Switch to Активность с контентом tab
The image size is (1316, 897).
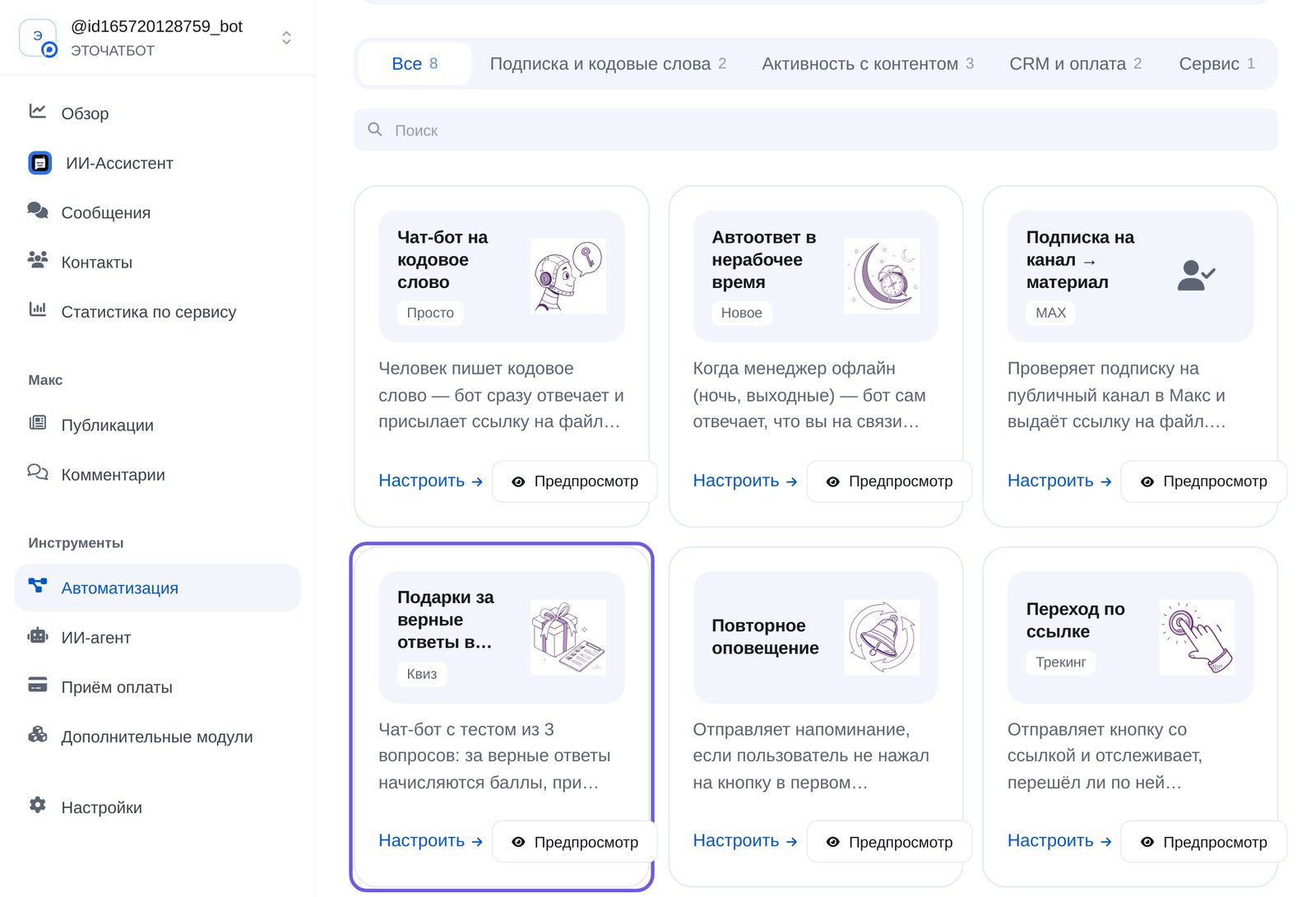pos(868,63)
